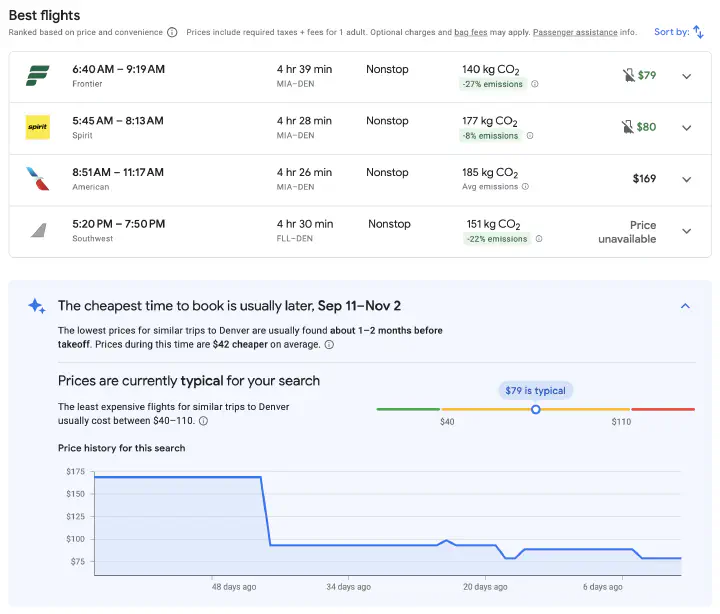The width and height of the screenshot is (720, 614).
Task: Click the American Airlines logo
Action: point(38,179)
